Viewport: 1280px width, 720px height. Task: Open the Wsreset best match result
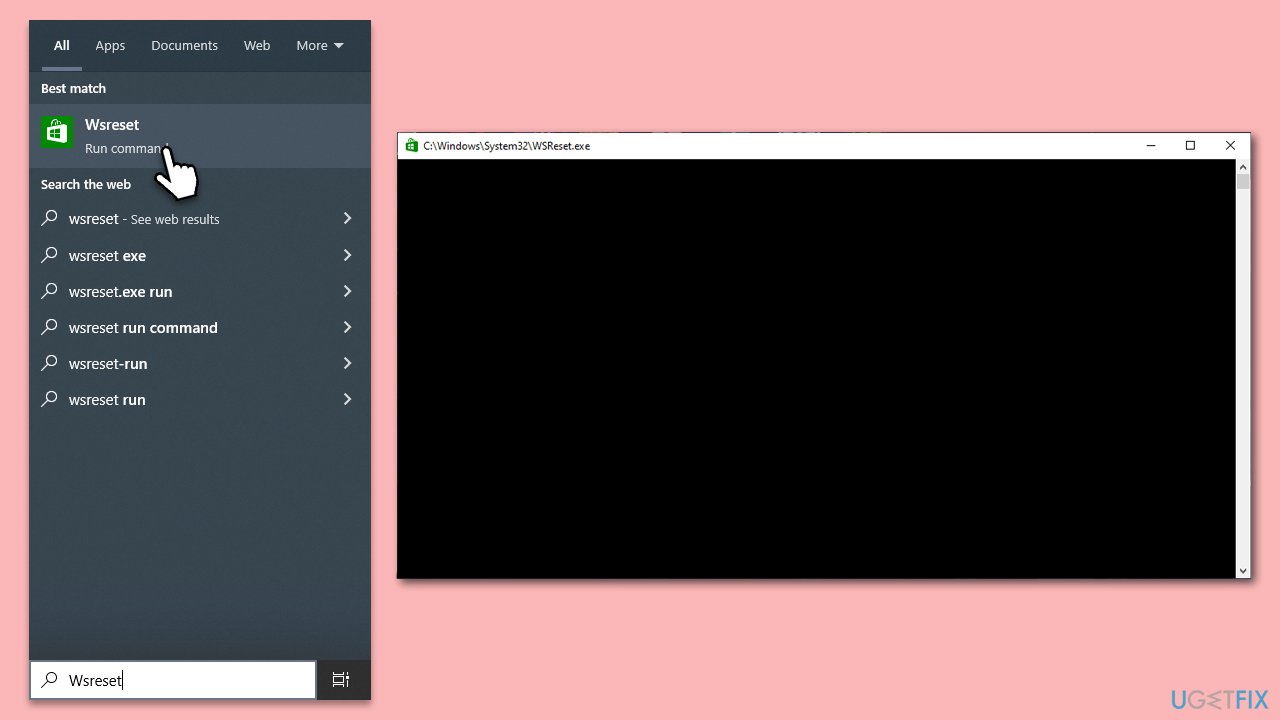pos(200,135)
